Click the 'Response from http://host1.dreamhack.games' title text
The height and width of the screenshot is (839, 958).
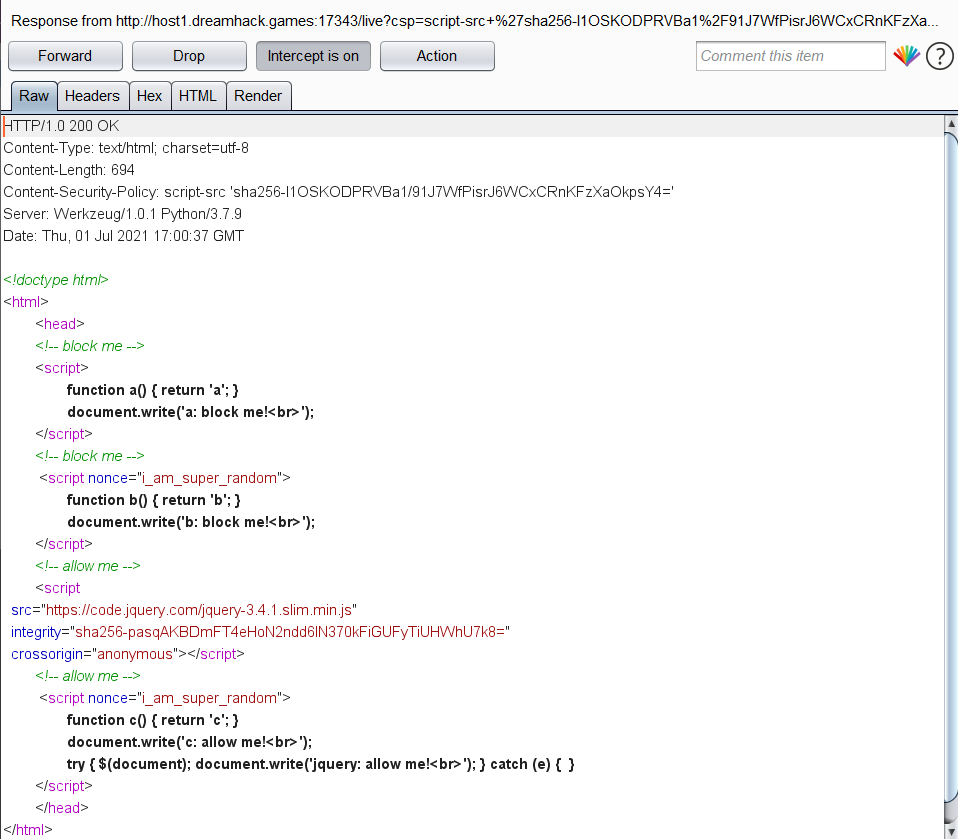click(x=474, y=21)
